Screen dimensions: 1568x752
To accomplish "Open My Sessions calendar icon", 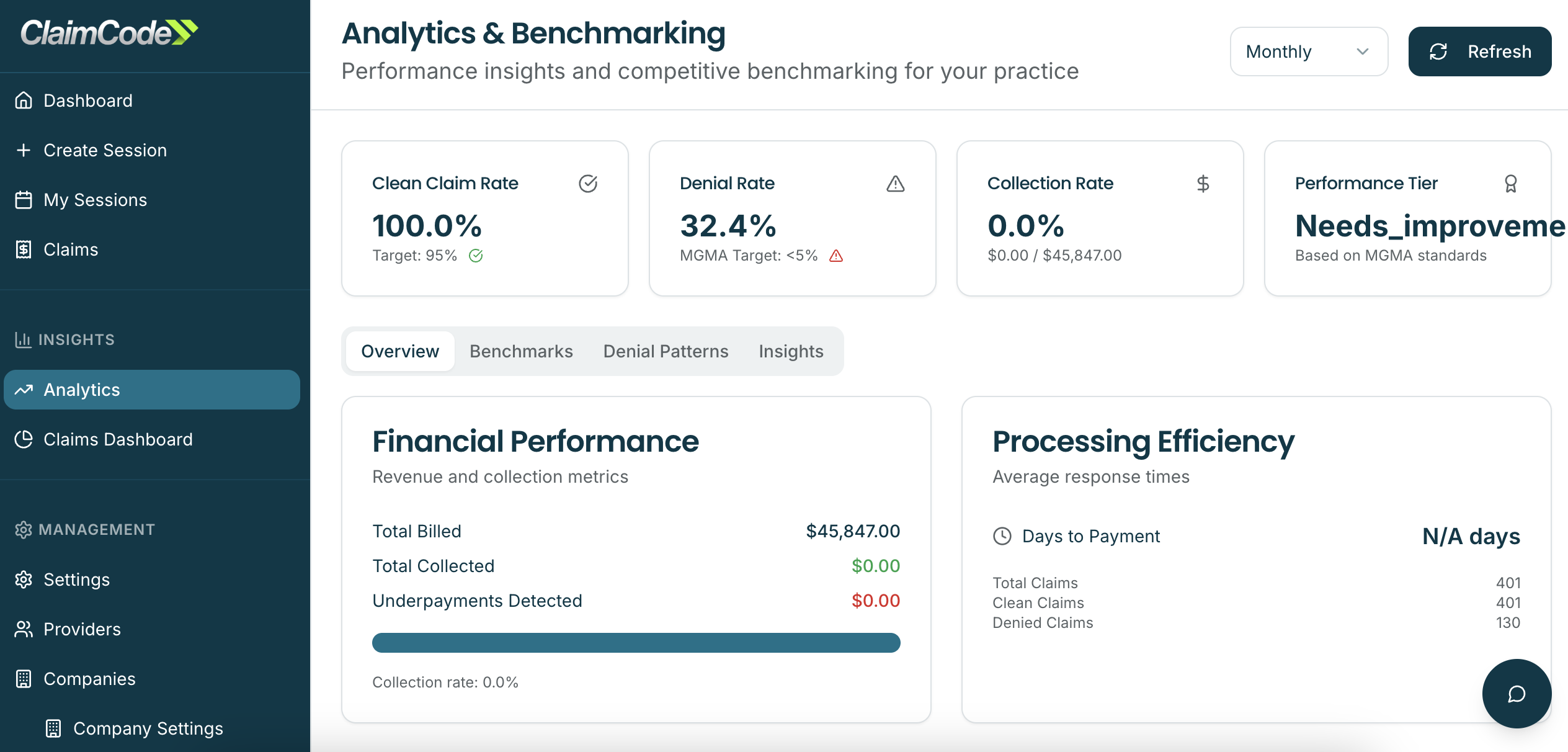I will click(x=24, y=199).
